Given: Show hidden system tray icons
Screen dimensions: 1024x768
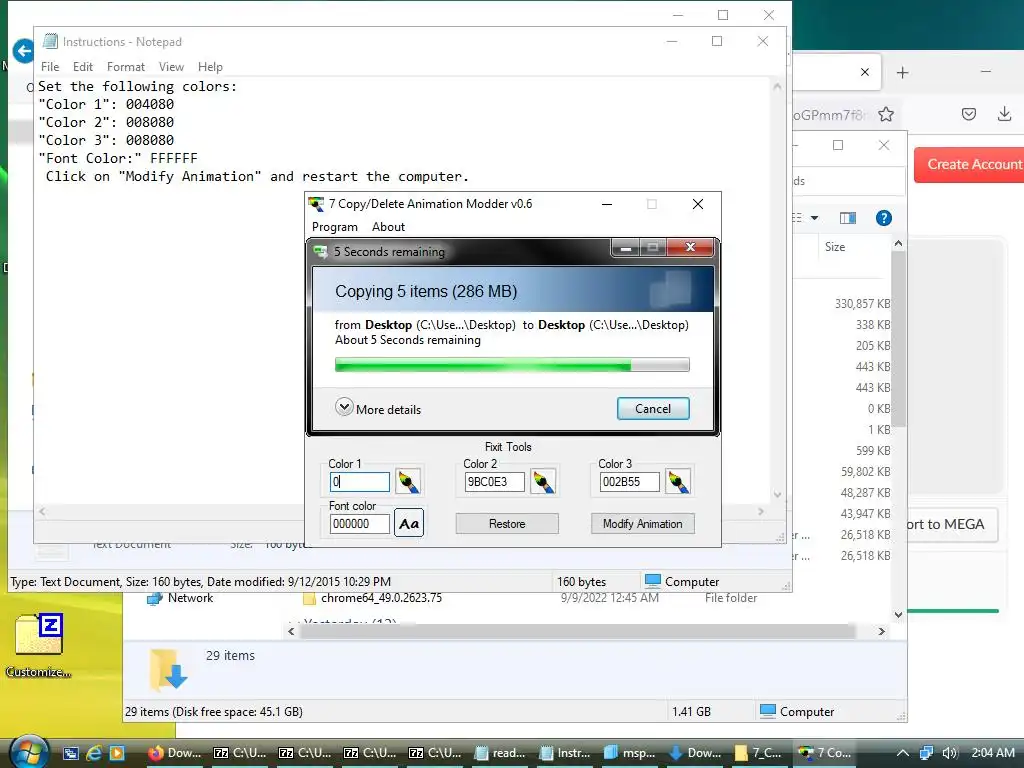Looking at the screenshot, I should pos(903,753).
